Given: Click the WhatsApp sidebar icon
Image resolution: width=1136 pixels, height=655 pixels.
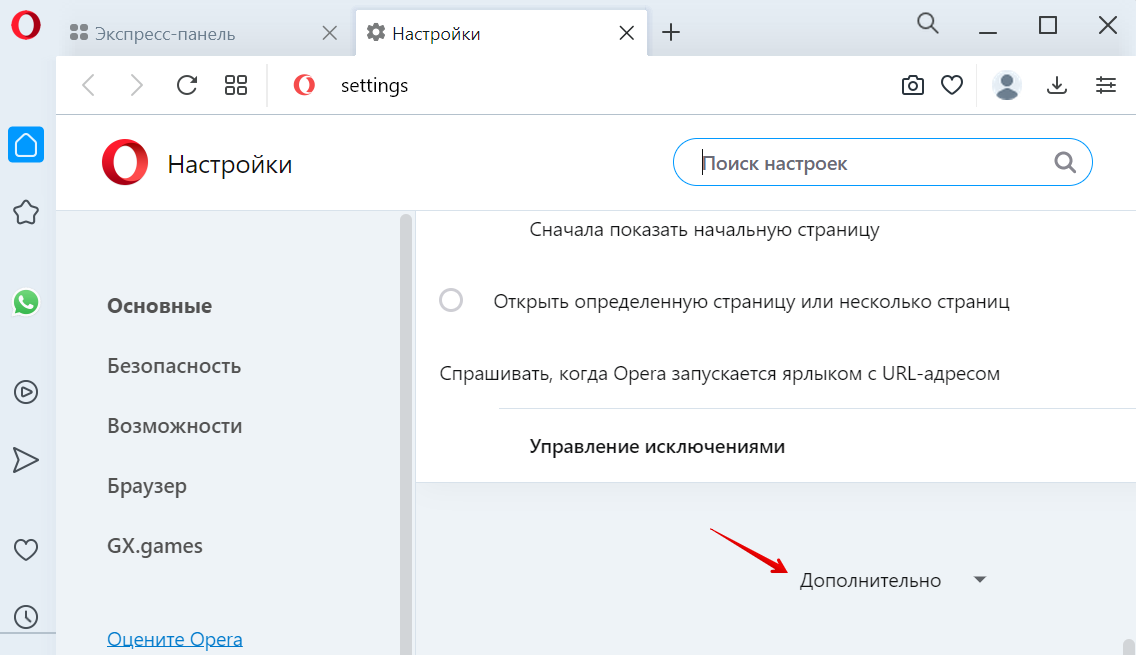Looking at the screenshot, I should pos(26,302).
